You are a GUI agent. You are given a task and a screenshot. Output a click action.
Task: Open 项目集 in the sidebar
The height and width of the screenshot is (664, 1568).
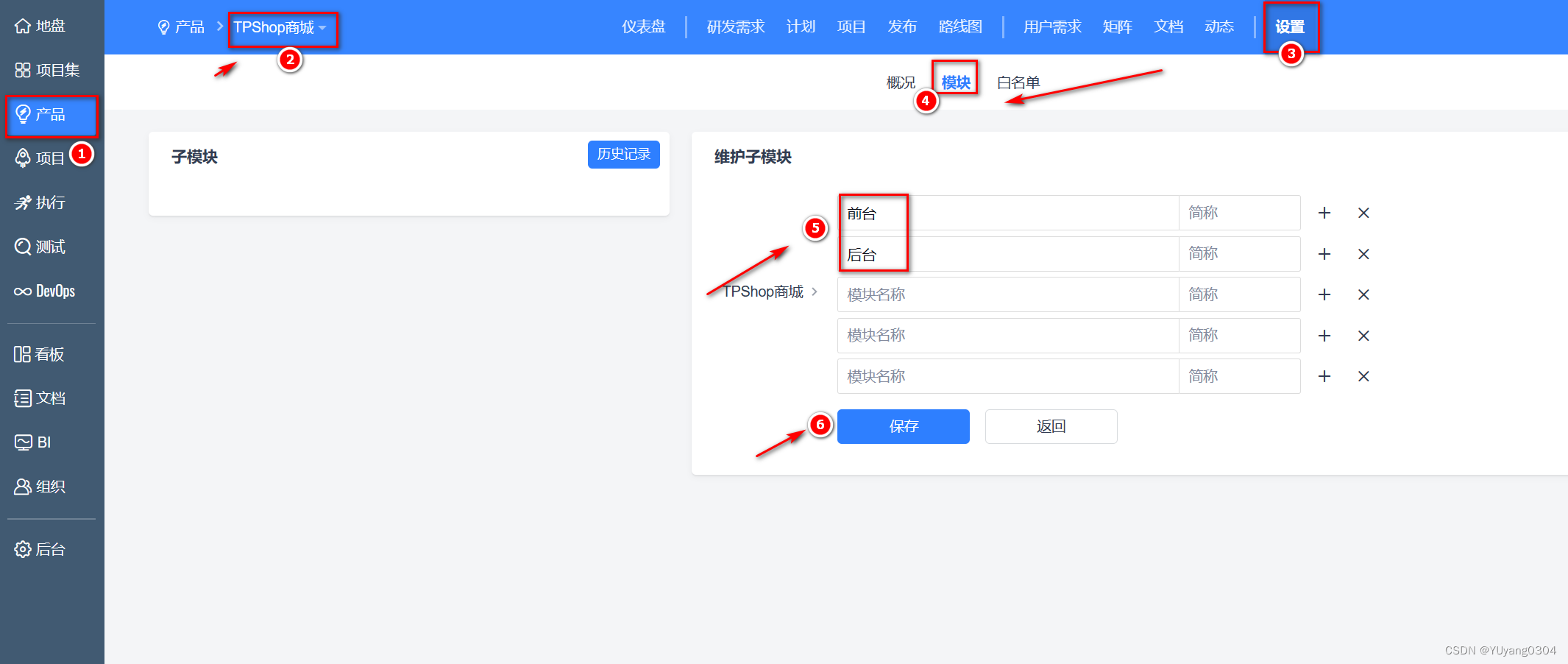pos(48,70)
